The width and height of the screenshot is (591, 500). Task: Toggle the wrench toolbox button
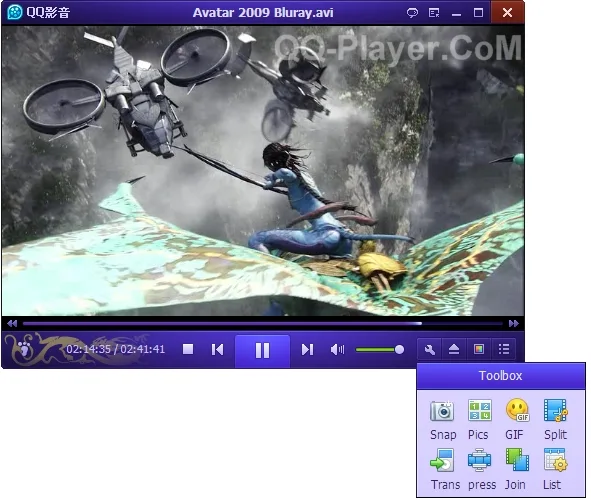click(x=429, y=350)
